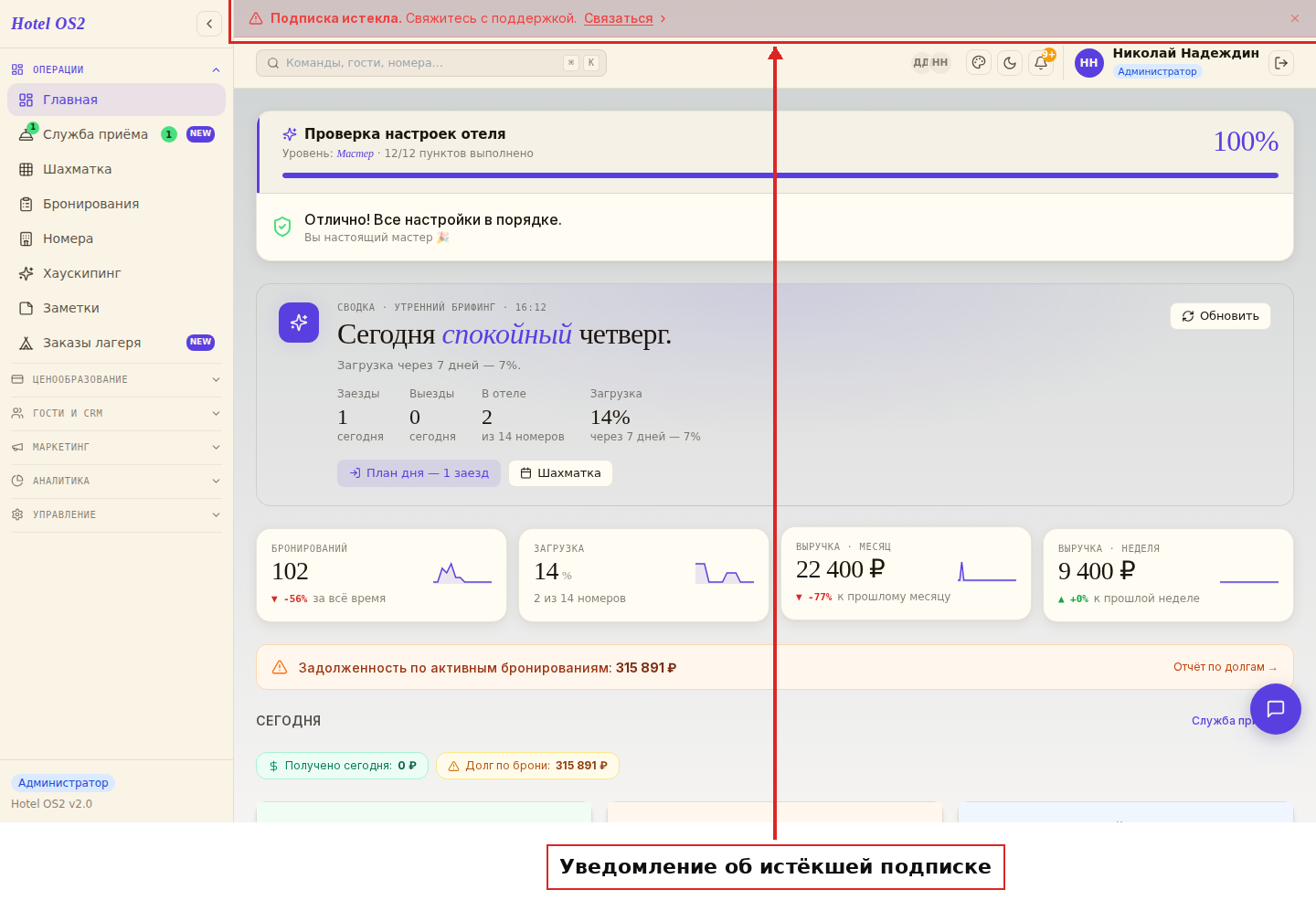Click the Шахматка grid icon in the sidebar

27,169
